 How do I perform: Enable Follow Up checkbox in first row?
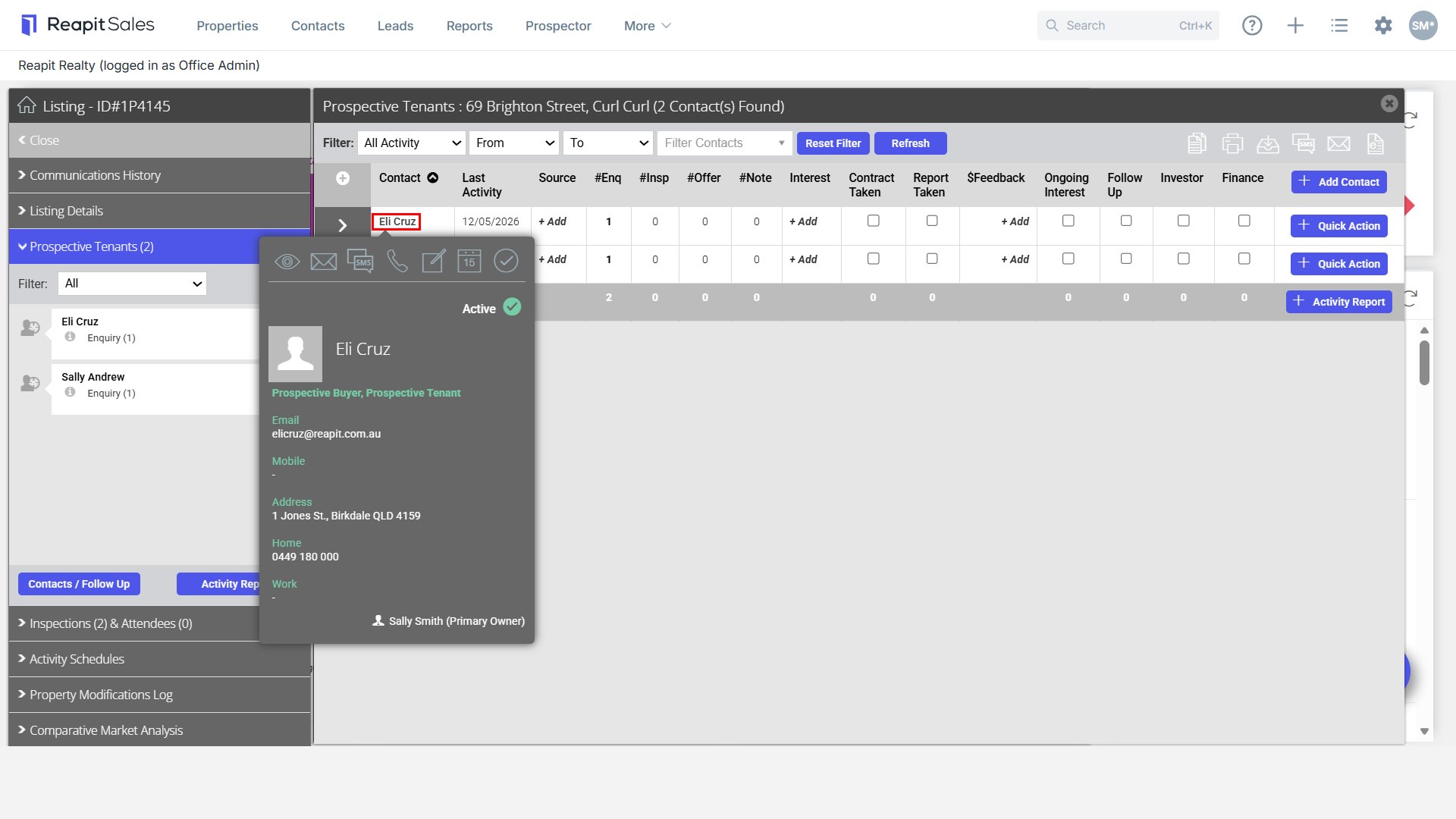click(x=1126, y=221)
